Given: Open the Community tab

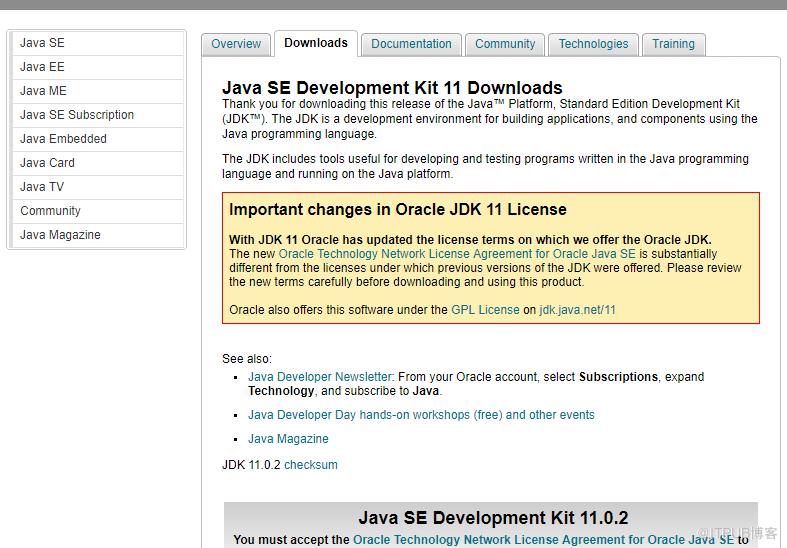Looking at the screenshot, I should (505, 44).
